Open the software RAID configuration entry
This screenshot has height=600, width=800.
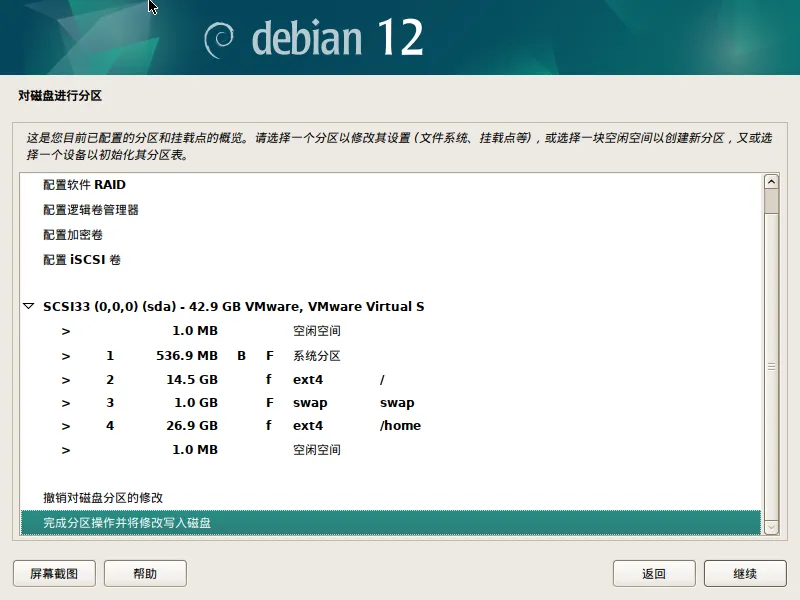391,185
